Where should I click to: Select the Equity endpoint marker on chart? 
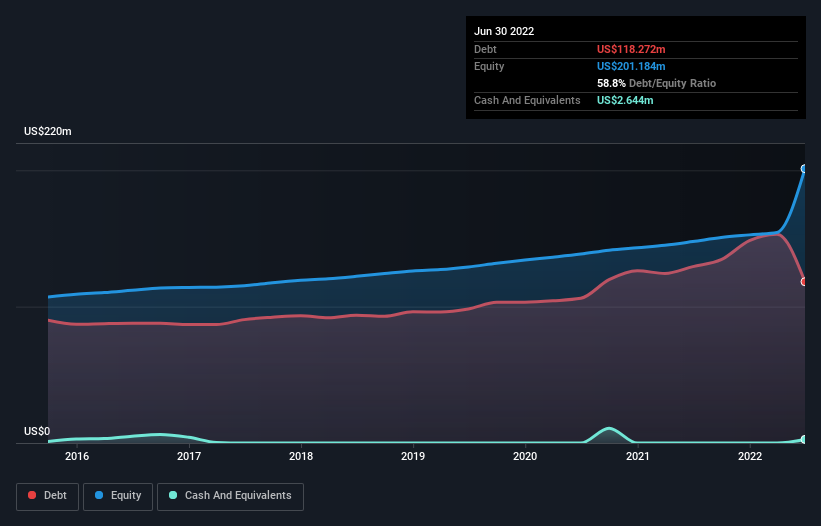click(x=804, y=169)
